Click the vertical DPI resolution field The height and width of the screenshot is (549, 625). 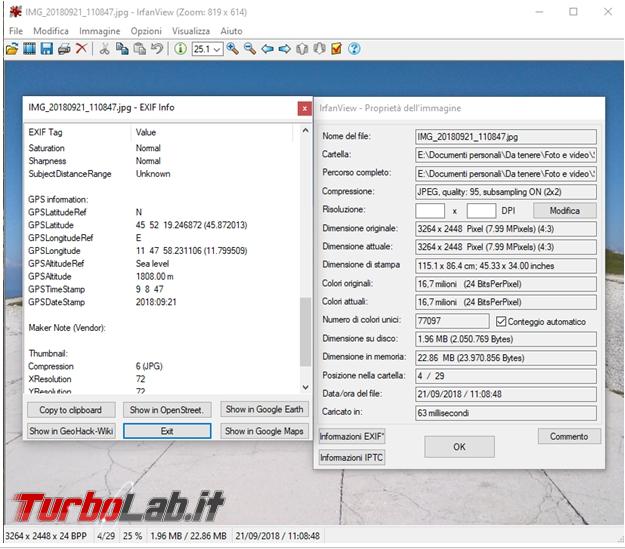pos(481,211)
